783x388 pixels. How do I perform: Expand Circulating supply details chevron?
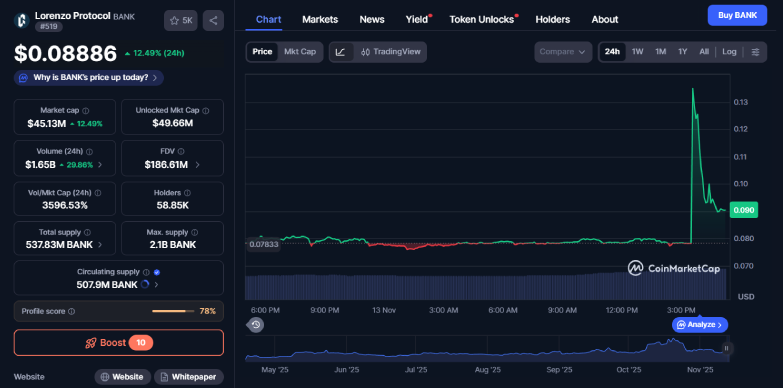(156, 285)
